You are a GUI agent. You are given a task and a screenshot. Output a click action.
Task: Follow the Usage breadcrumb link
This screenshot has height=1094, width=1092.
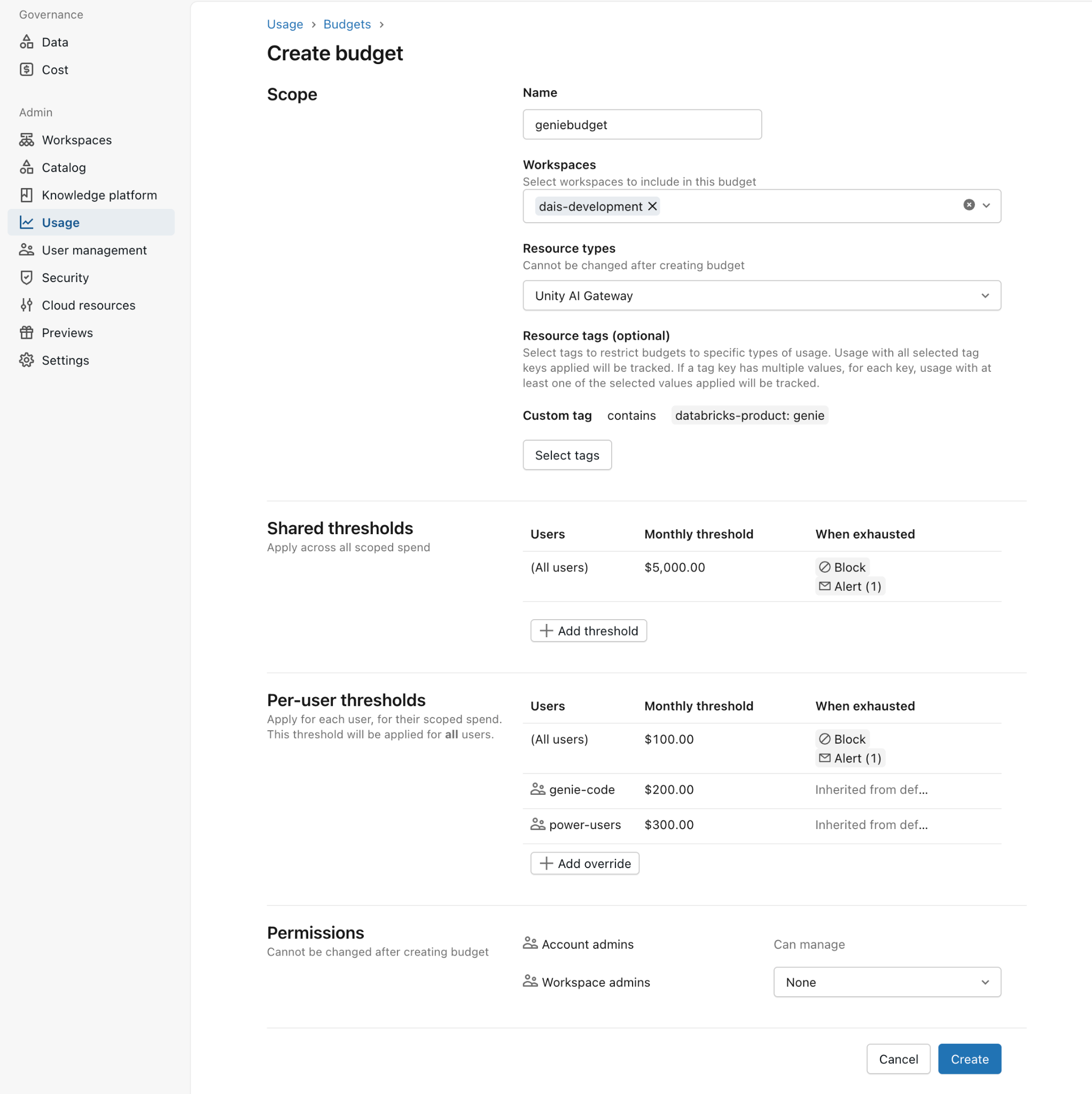click(285, 25)
